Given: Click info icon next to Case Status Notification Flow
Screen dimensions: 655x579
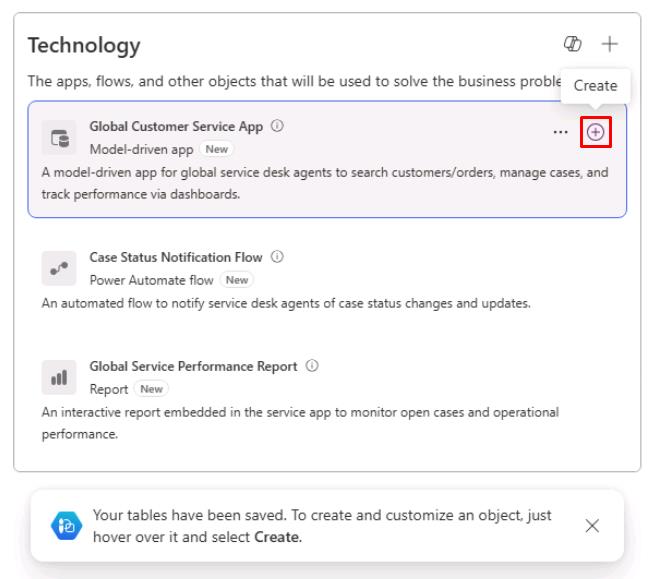Looking at the screenshot, I should 277,256.
